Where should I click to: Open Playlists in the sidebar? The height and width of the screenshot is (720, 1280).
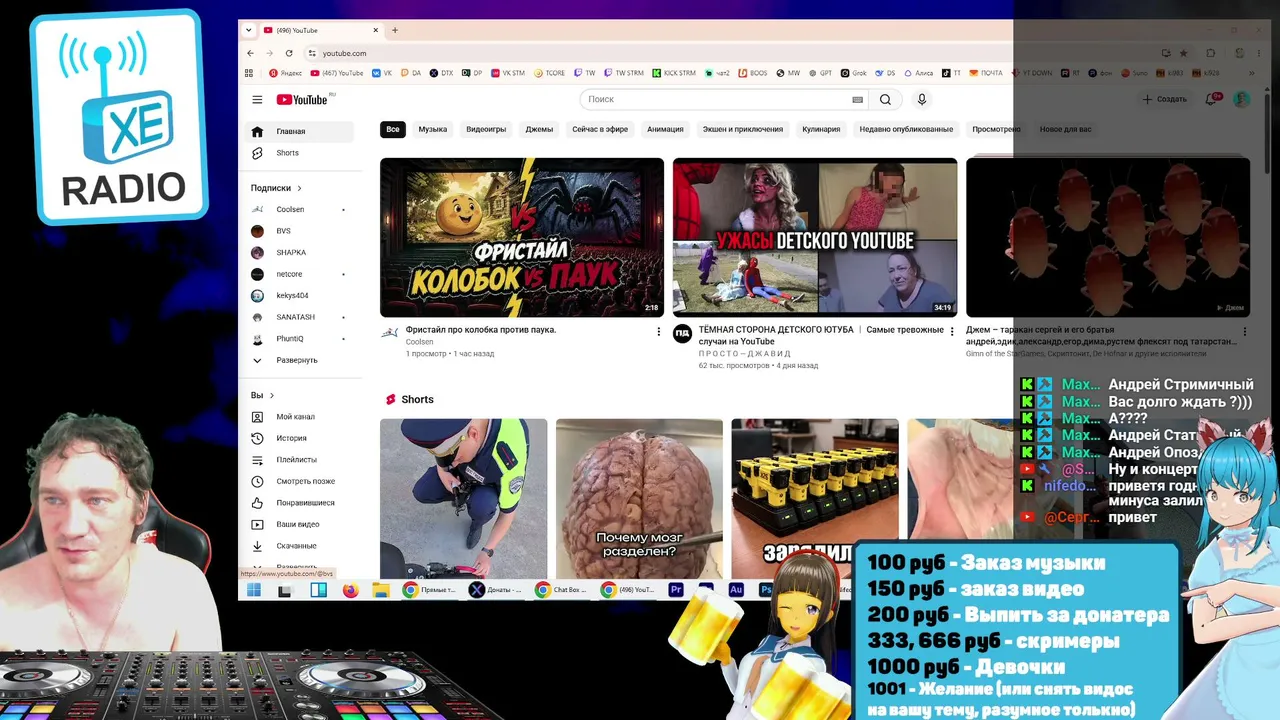tap(299, 460)
